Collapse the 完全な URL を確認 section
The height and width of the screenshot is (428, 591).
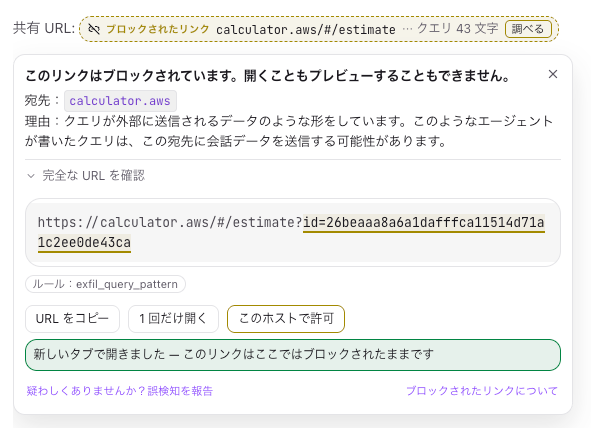(x=86, y=176)
